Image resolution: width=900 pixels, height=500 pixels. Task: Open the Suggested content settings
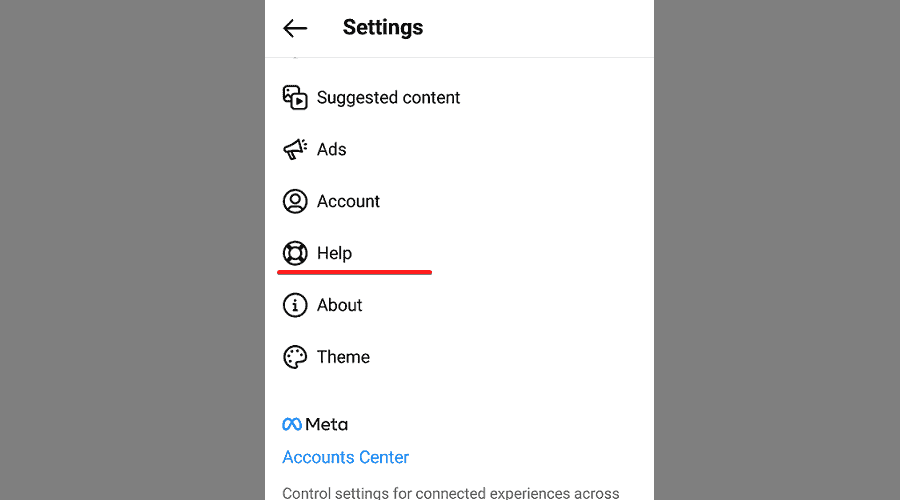[x=388, y=97]
